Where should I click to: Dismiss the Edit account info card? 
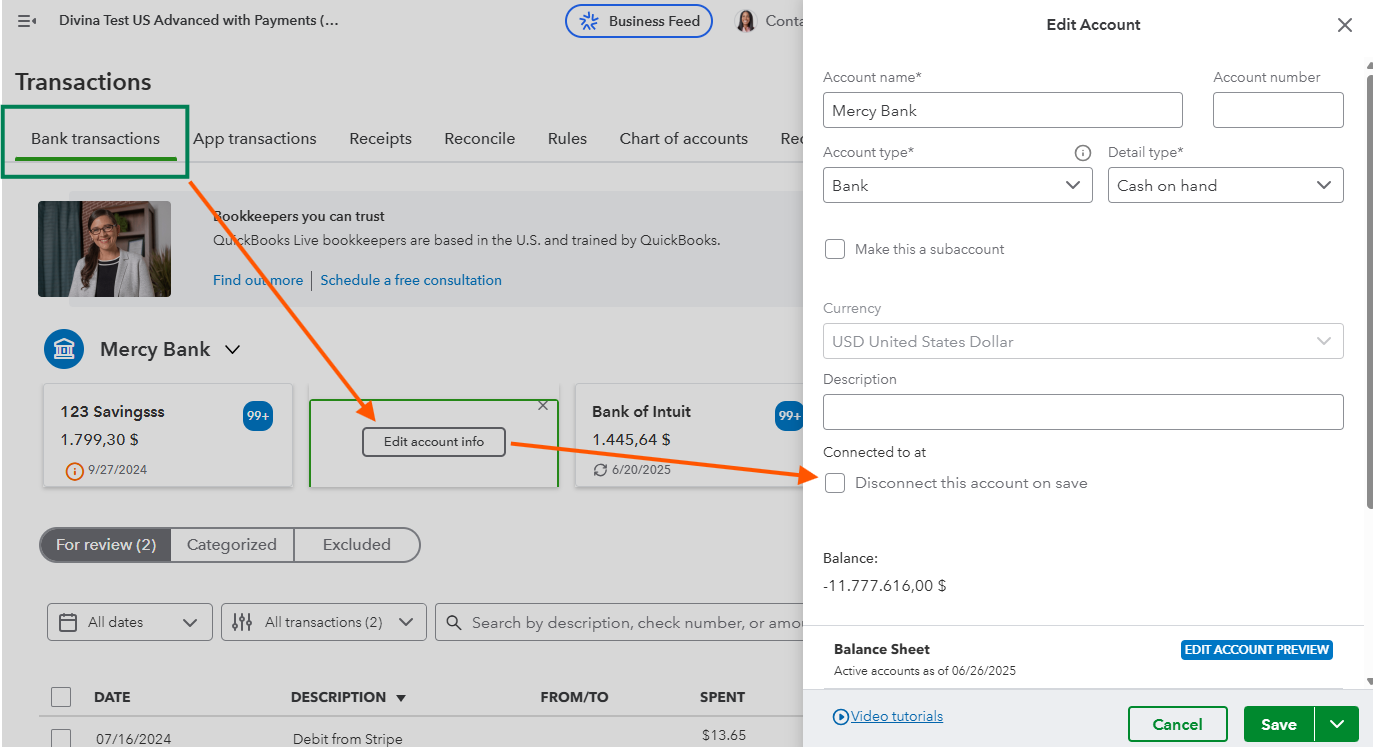pos(543,405)
